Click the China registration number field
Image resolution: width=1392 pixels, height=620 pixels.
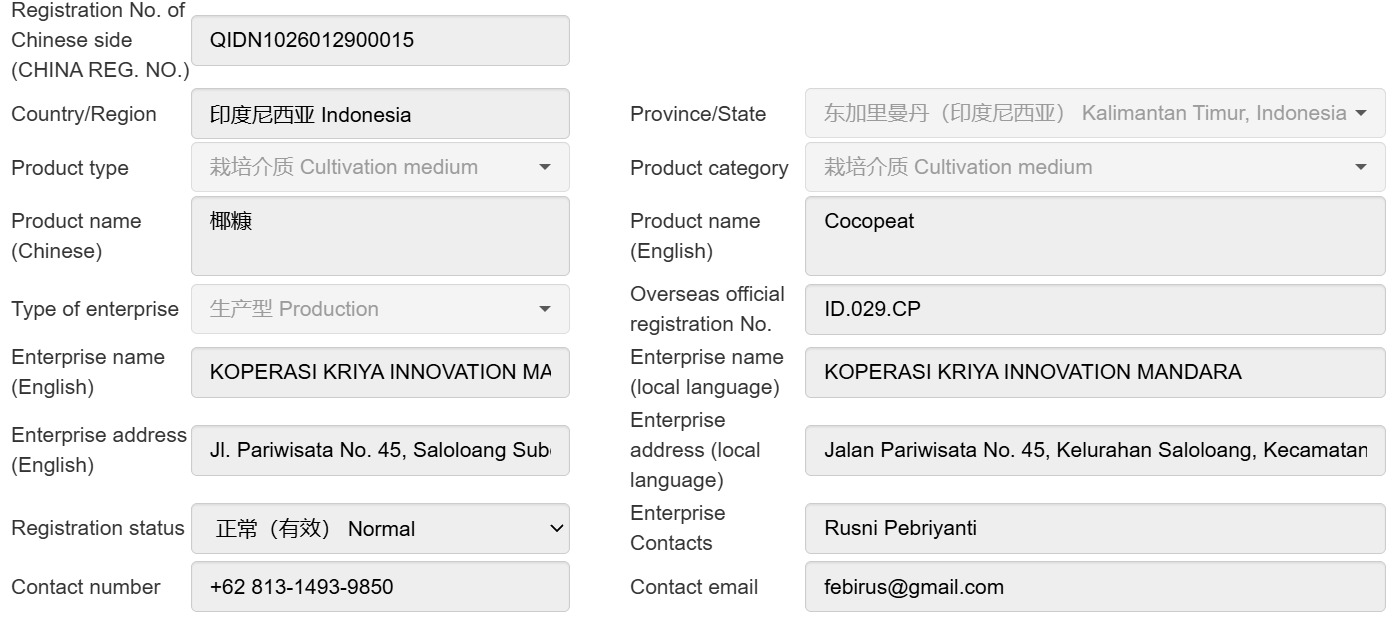[380, 40]
